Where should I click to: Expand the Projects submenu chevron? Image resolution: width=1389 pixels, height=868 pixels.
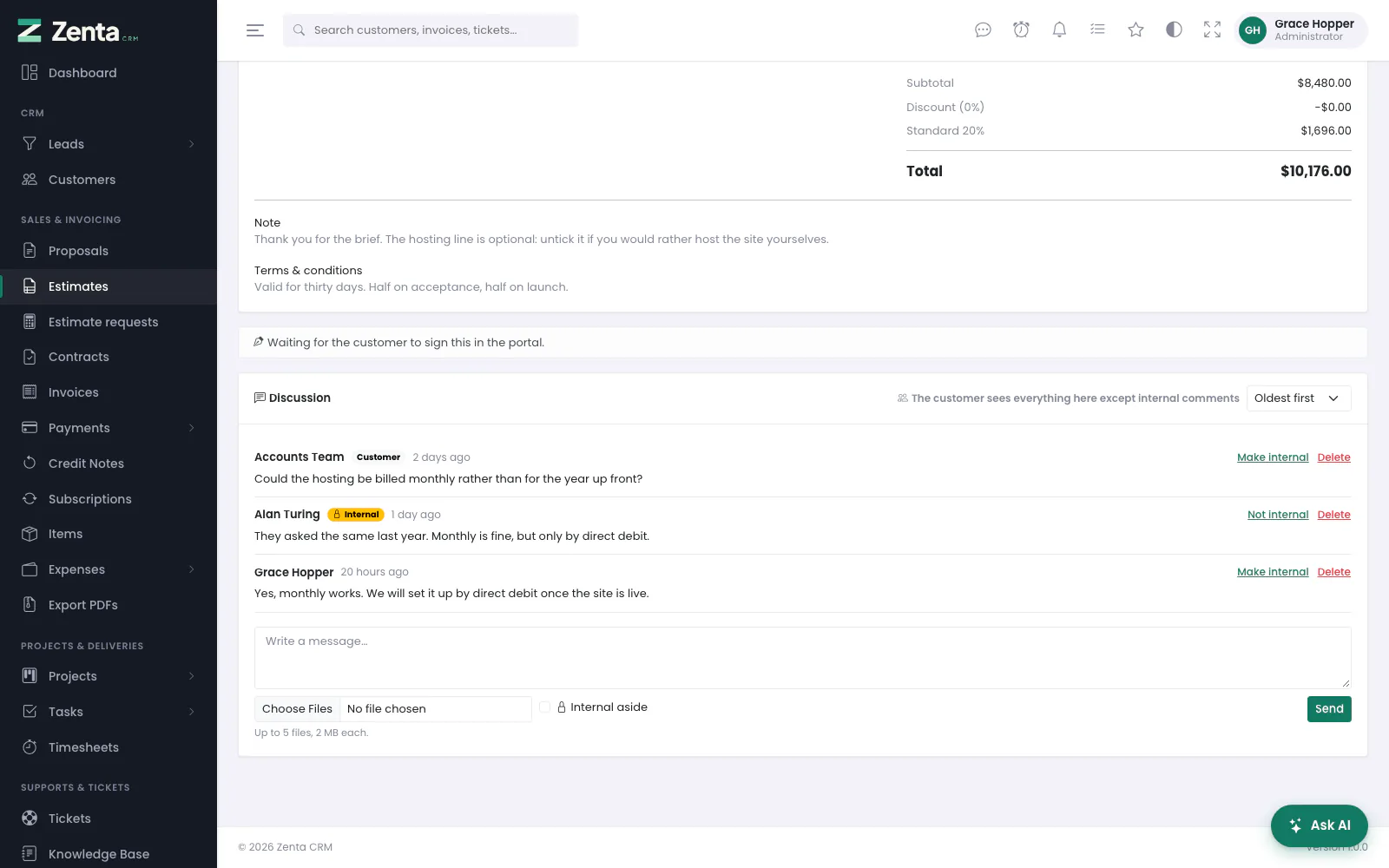[x=192, y=676]
